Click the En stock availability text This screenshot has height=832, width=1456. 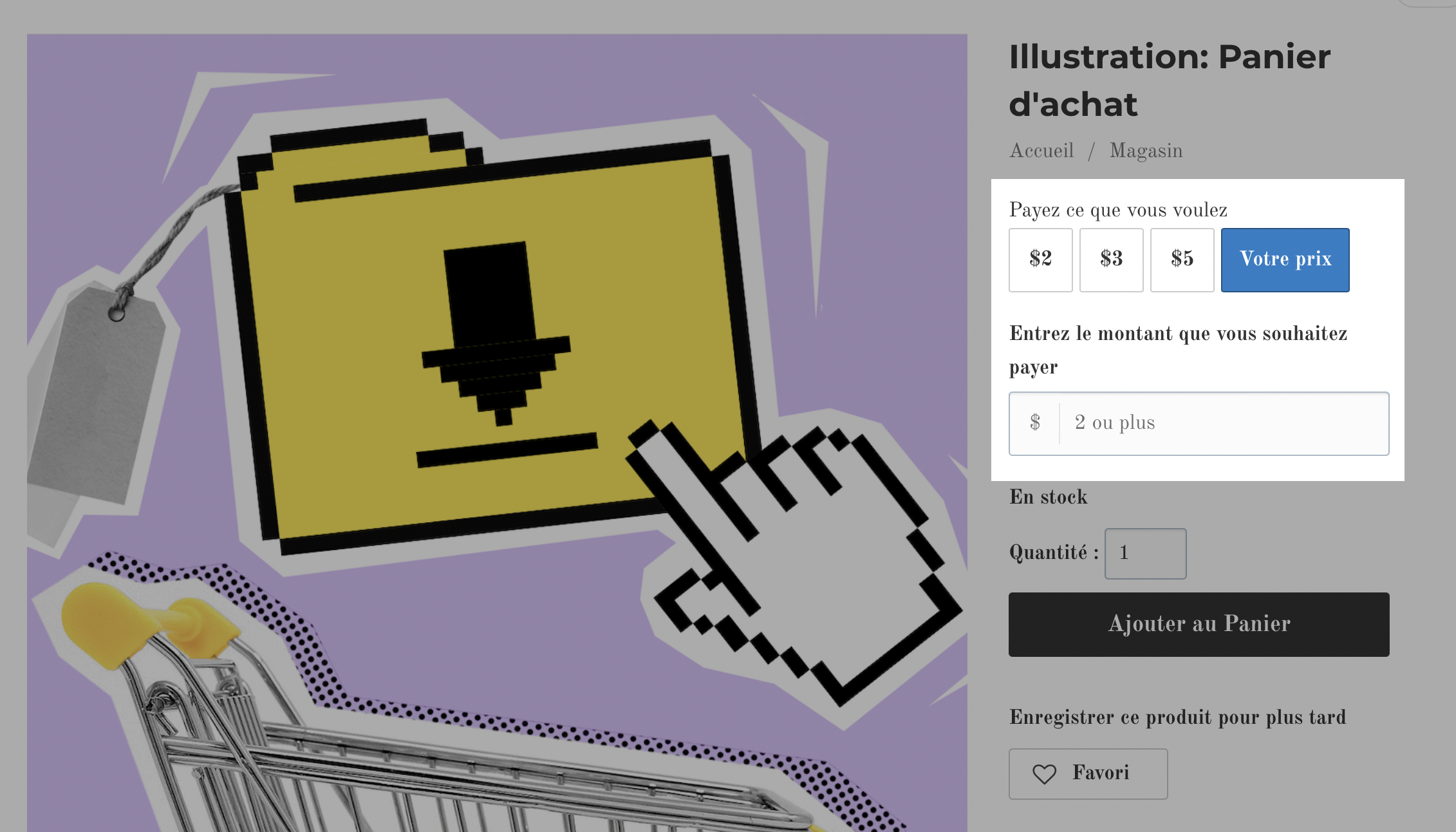click(x=1048, y=497)
